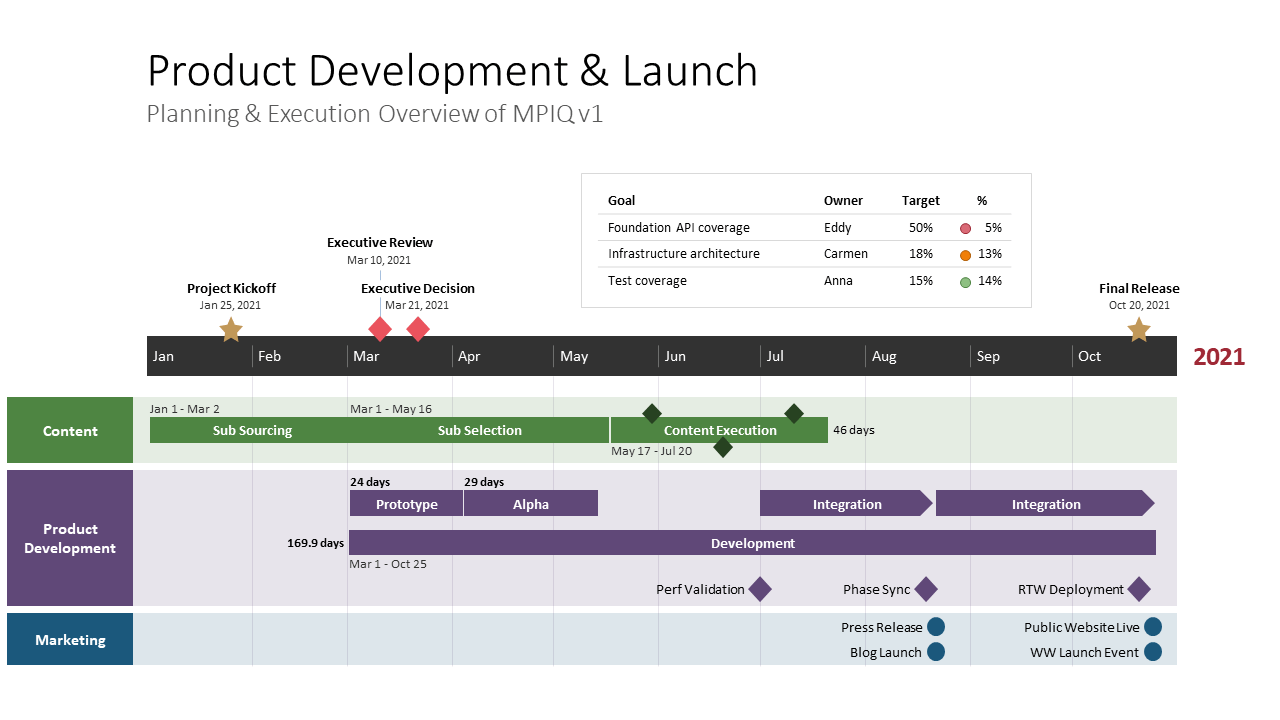Select the Executive Review diamond marker

(379, 328)
